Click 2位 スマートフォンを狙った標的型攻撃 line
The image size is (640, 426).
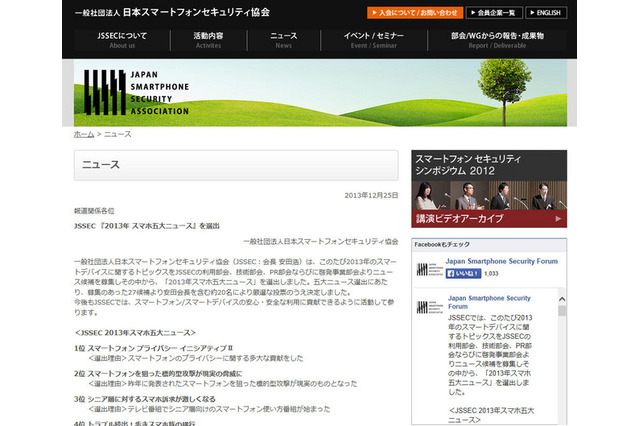coord(158,374)
